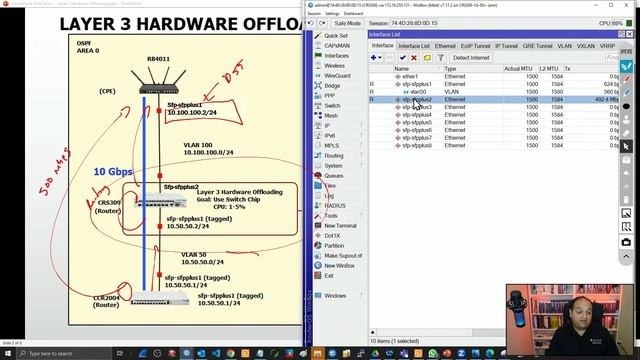Select the sfp-sfpplus1 interface row
The width and height of the screenshot is (640, 360).
[x=493, y=84]
